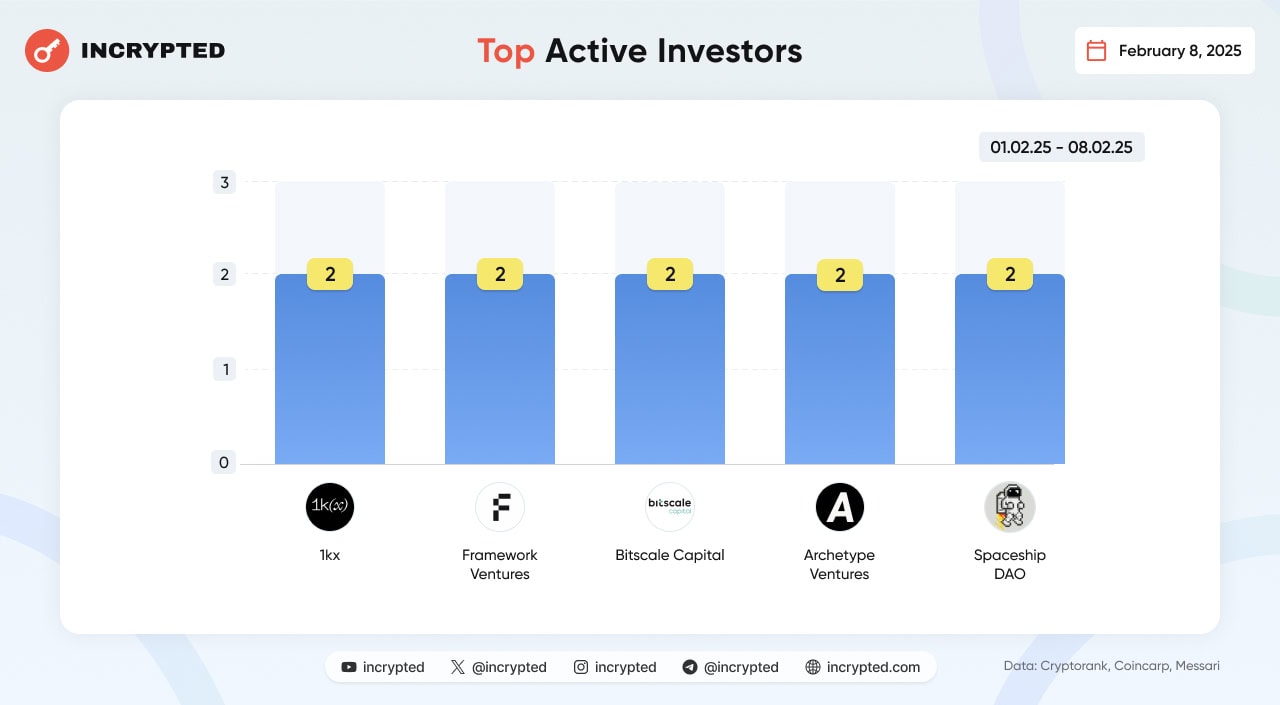The image size is (1280, 705).
Task: Click the yellow value label on Bitscale bar
Action: click(670, 274)
